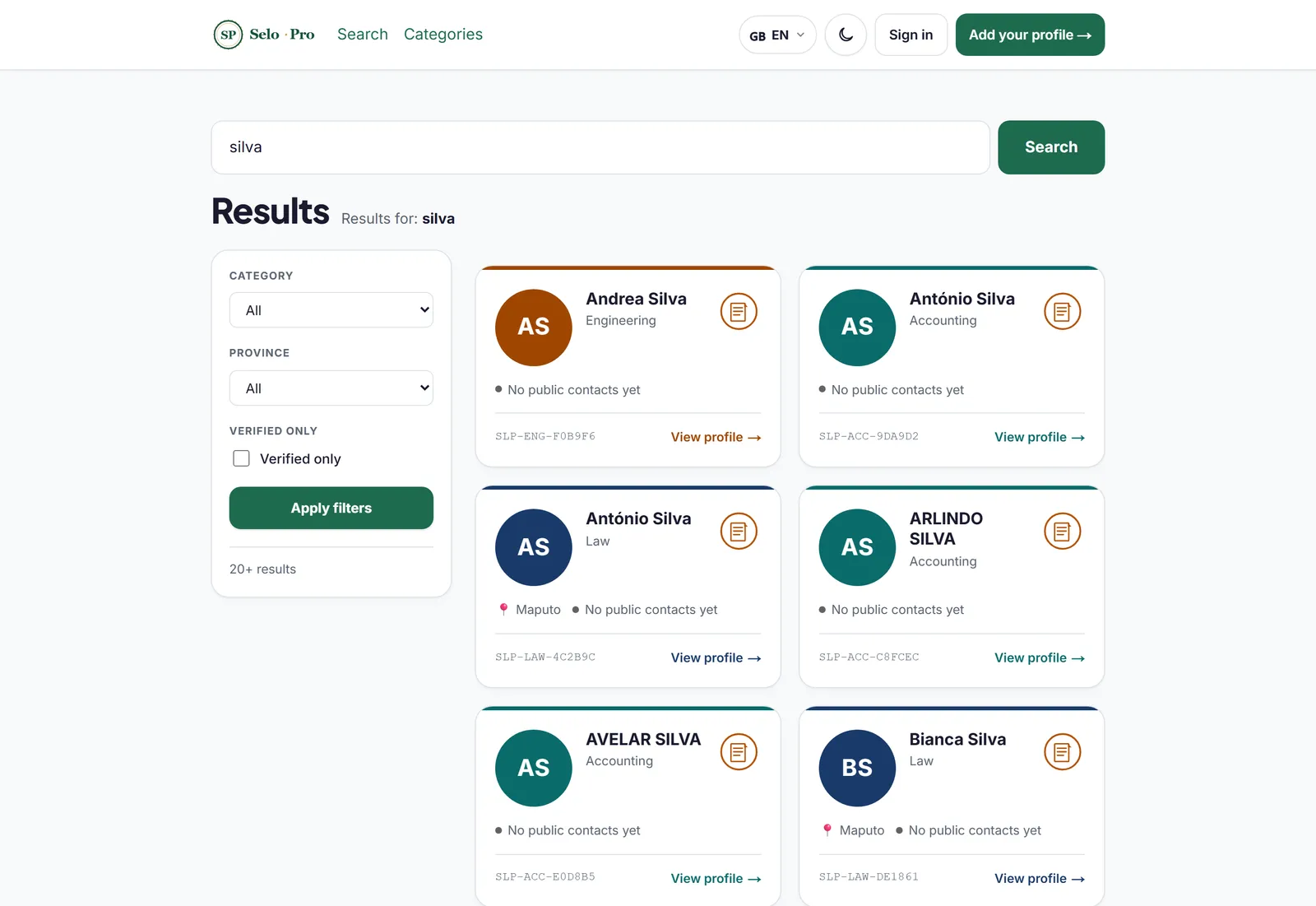Image resolution: width=1316 pixels, height=906 pixels.
Task: Click the BS avatar of Bianca Silva
Action: point(857,768)
